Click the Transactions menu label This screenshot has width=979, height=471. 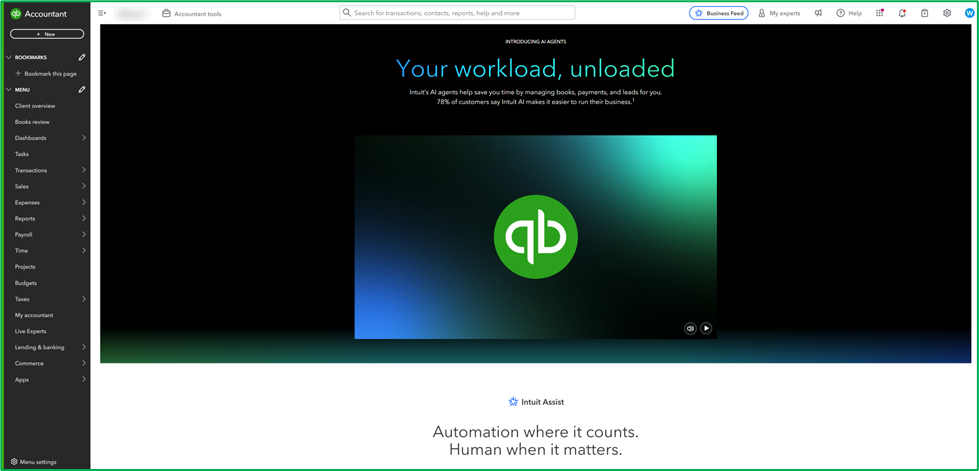(31, 171)
